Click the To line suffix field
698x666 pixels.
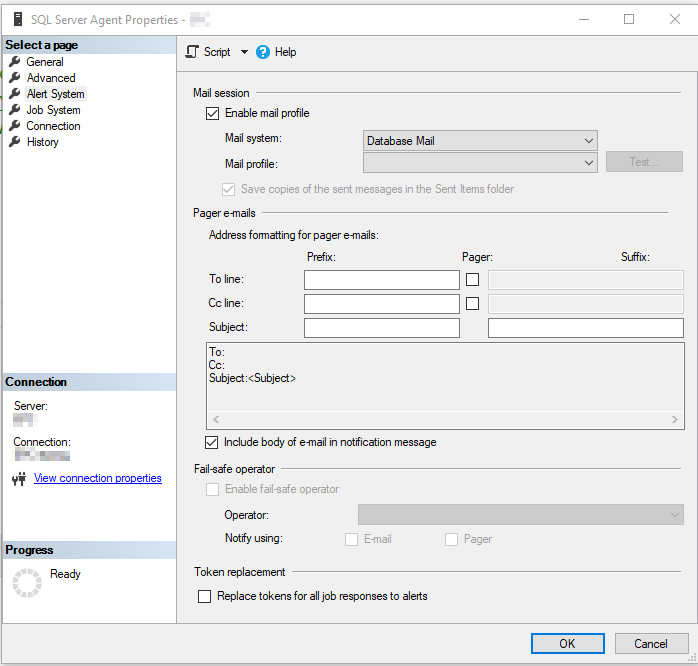[x=586, y=280]
